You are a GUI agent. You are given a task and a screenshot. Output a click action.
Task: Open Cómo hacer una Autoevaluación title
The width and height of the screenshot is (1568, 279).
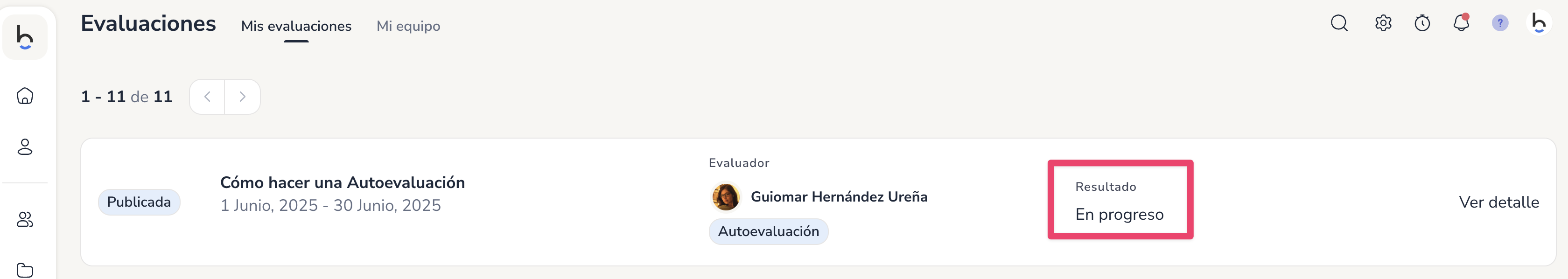coord(342,182)
